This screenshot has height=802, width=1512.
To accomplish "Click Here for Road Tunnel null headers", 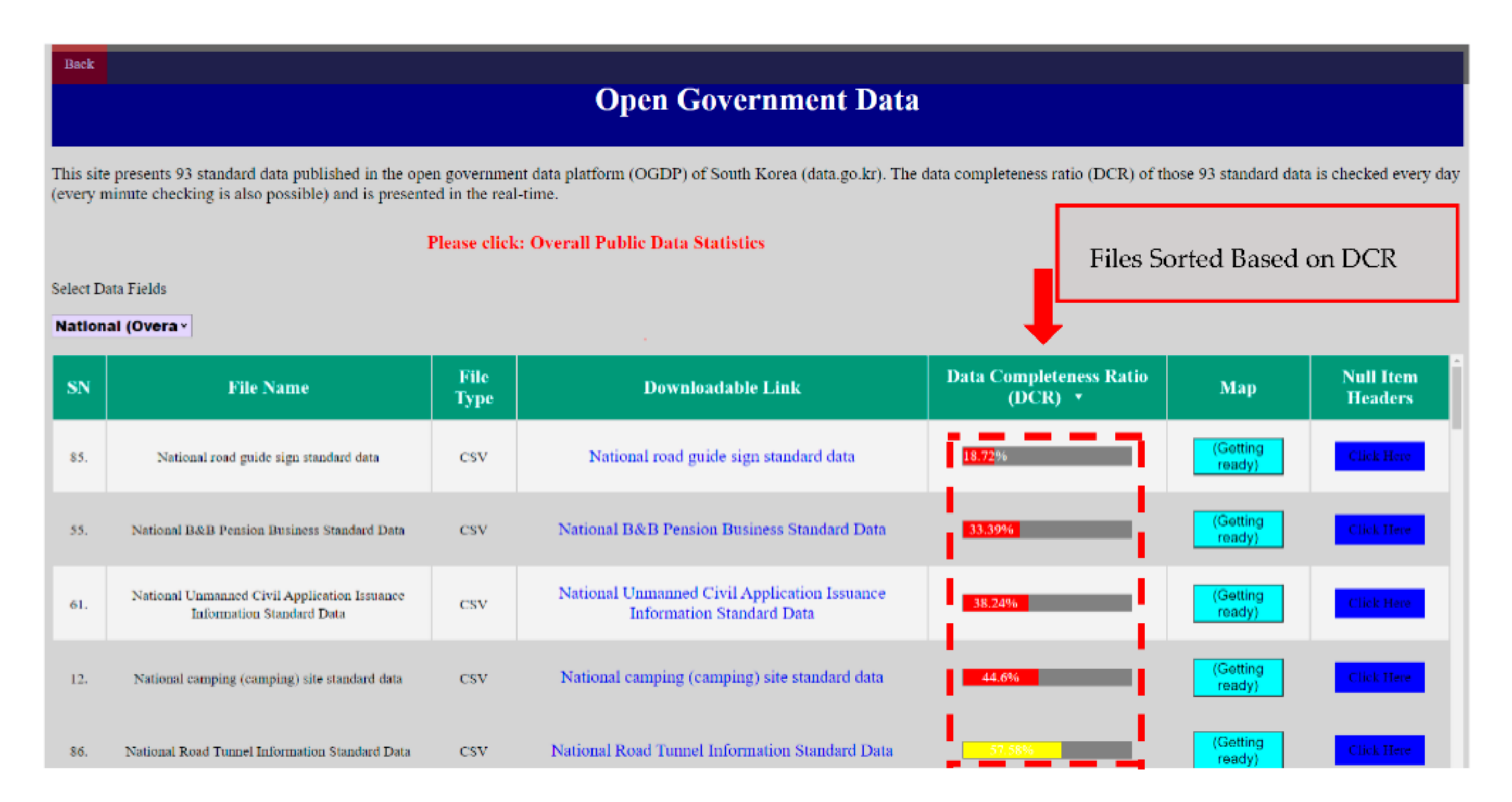I will [1379, 750].
